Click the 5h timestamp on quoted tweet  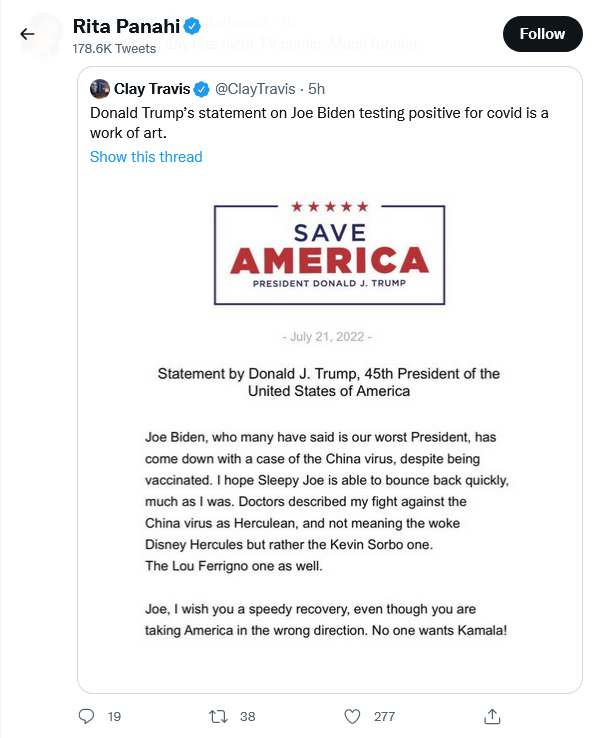(317, 89)
